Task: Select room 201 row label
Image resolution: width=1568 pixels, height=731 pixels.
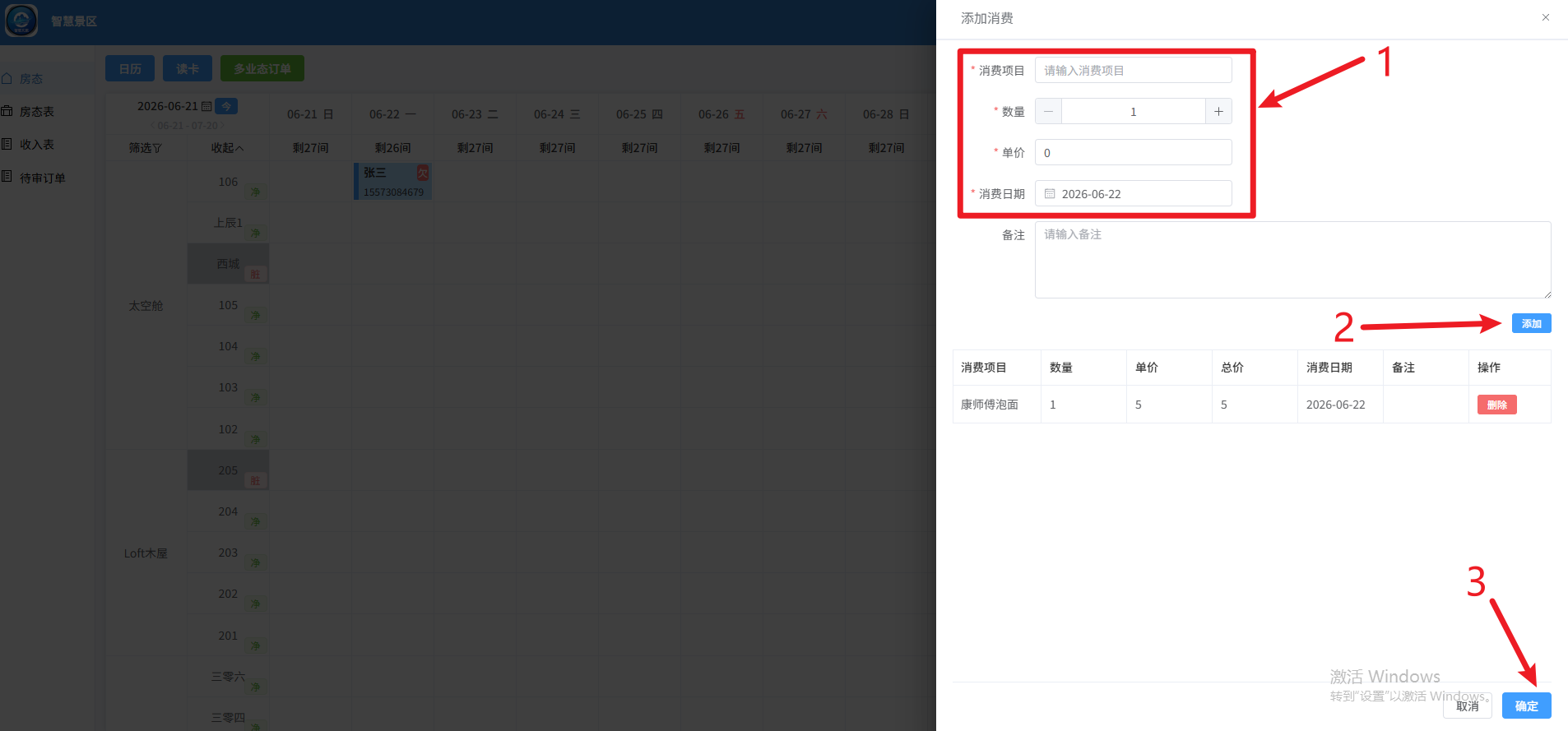Action: click(x=228, y=636)
